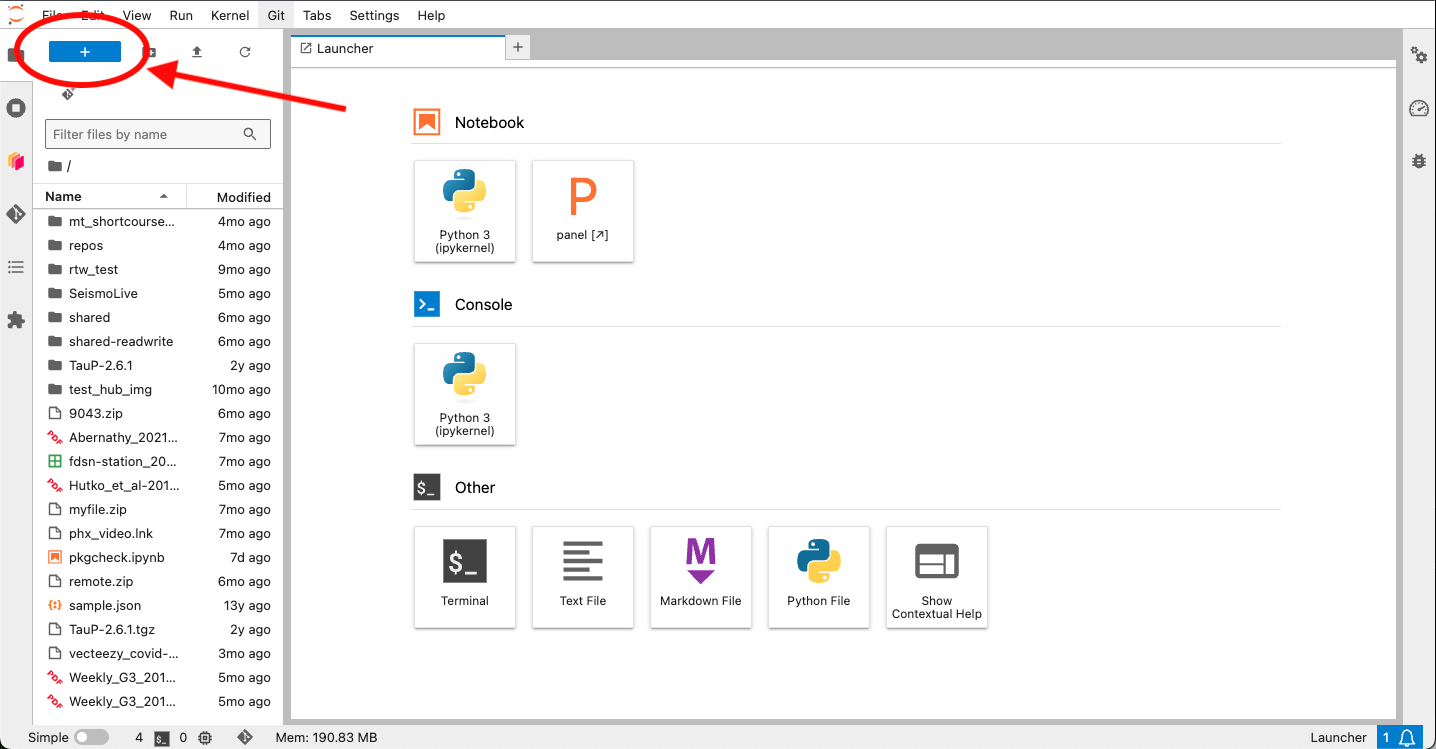Start a Python 3 (ipykernel) console
The image size is (1436, 749).
(x=465, y=394)
